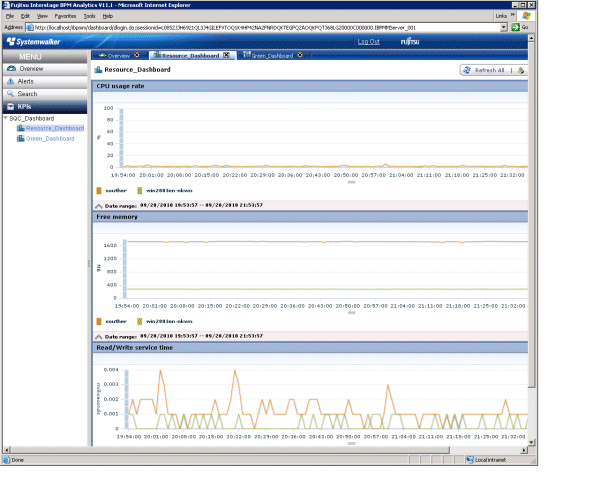This screenshot has width=600, height=480.
Task: Click the Refresh All button
Action: coord(485,71)
